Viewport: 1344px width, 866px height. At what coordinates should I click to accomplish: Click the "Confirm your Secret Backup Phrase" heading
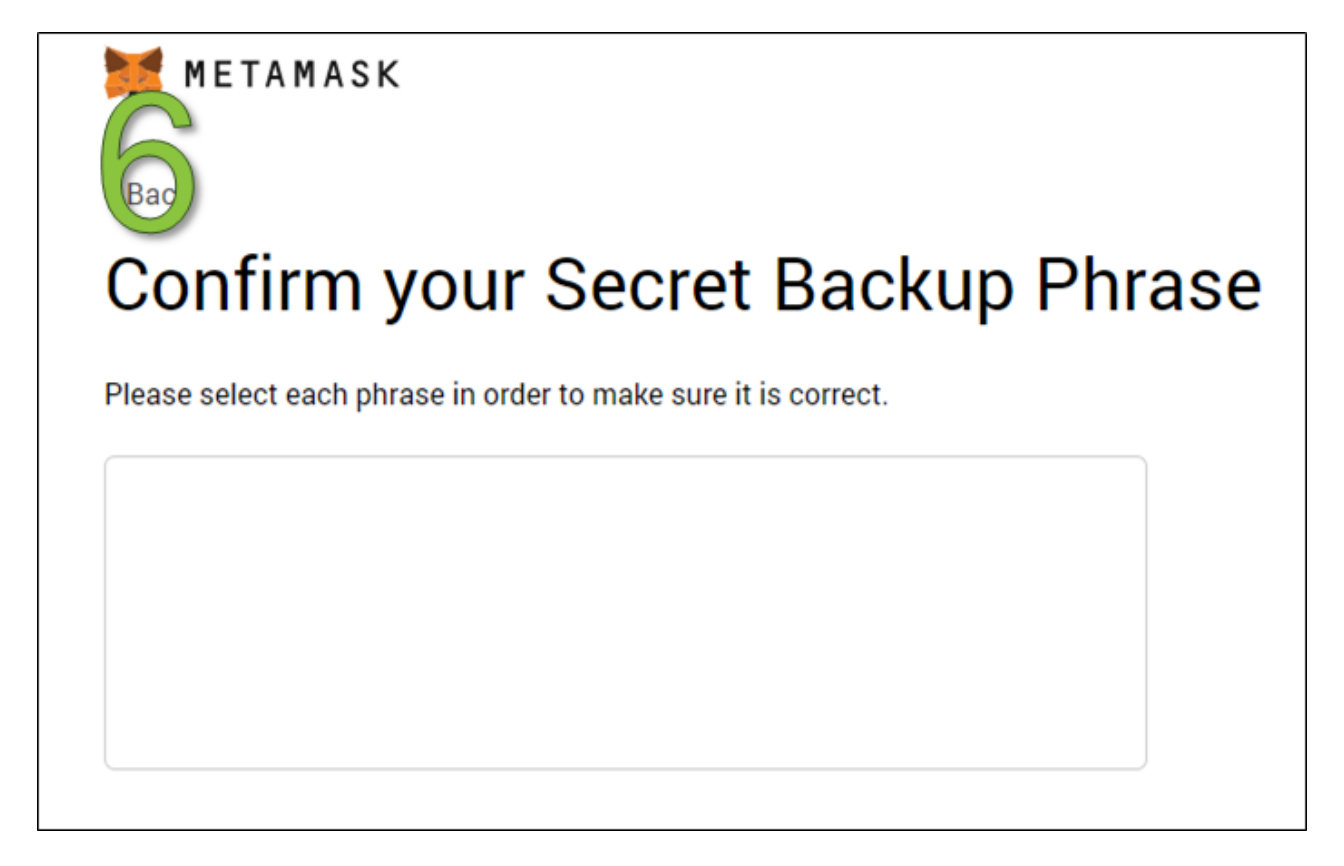(x=682, y=286)
